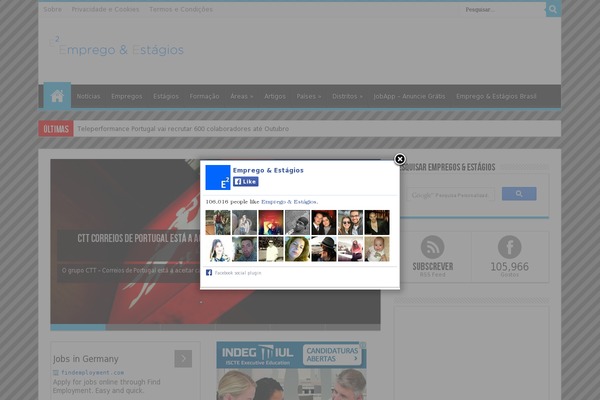Click the Jobs in Germany ad arrow
600x400 pixels.
[183, 359]
